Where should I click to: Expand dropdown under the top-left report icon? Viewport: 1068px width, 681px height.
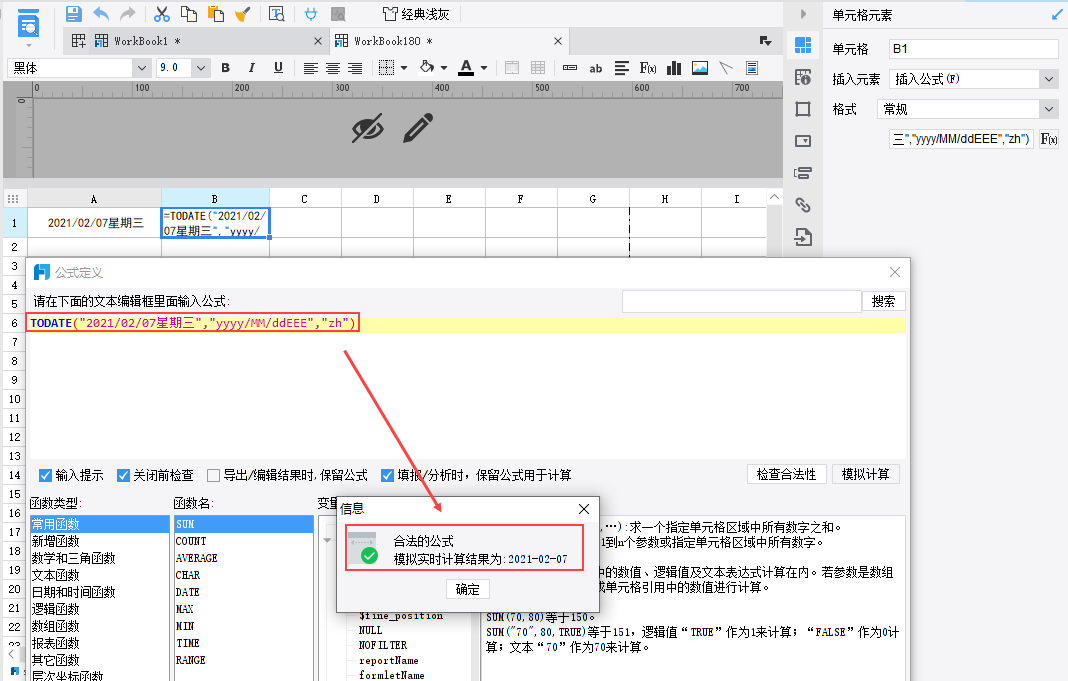[29, 46]
